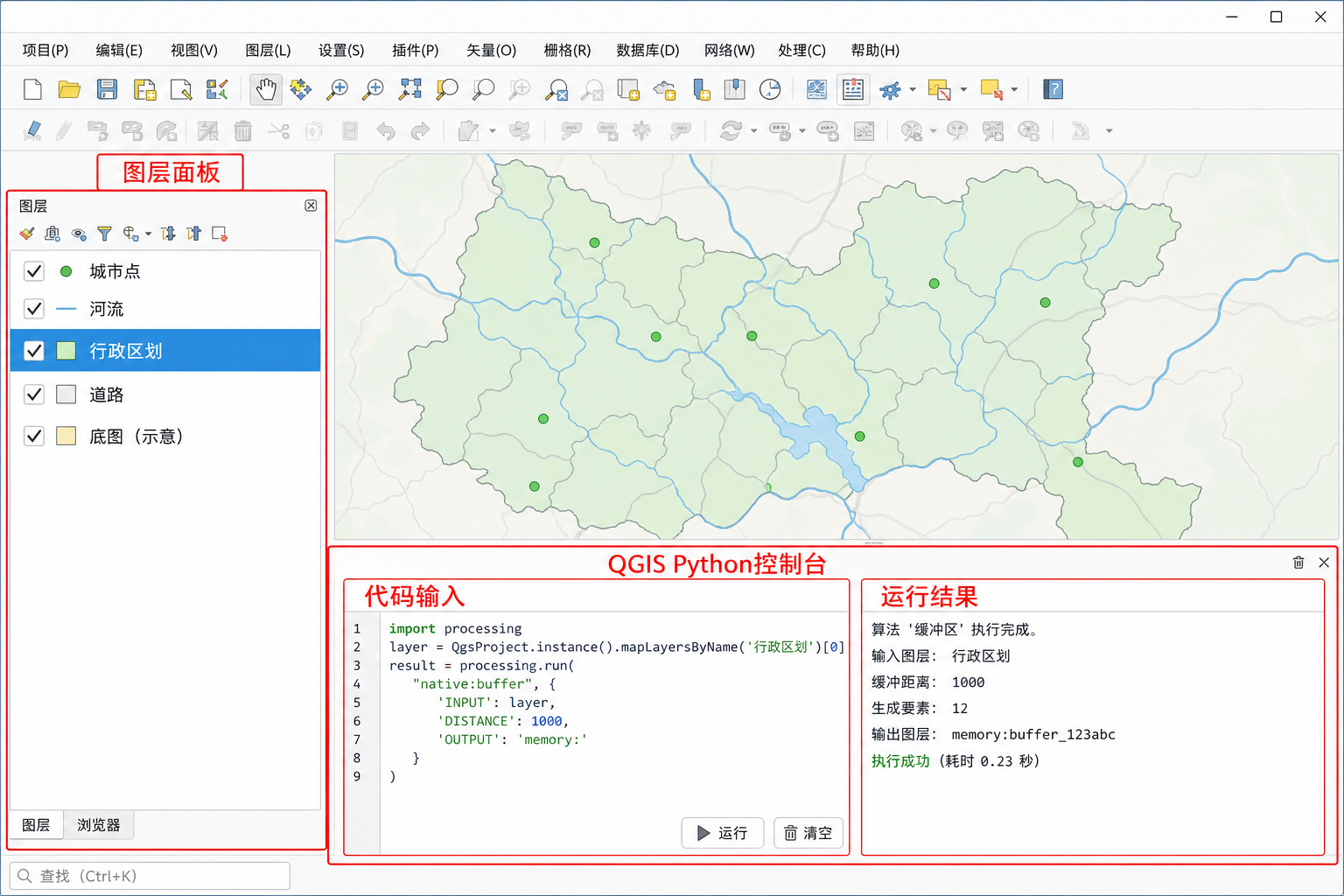Open project using yellow folder icon

pyautogui.click(x=69, y=88)
